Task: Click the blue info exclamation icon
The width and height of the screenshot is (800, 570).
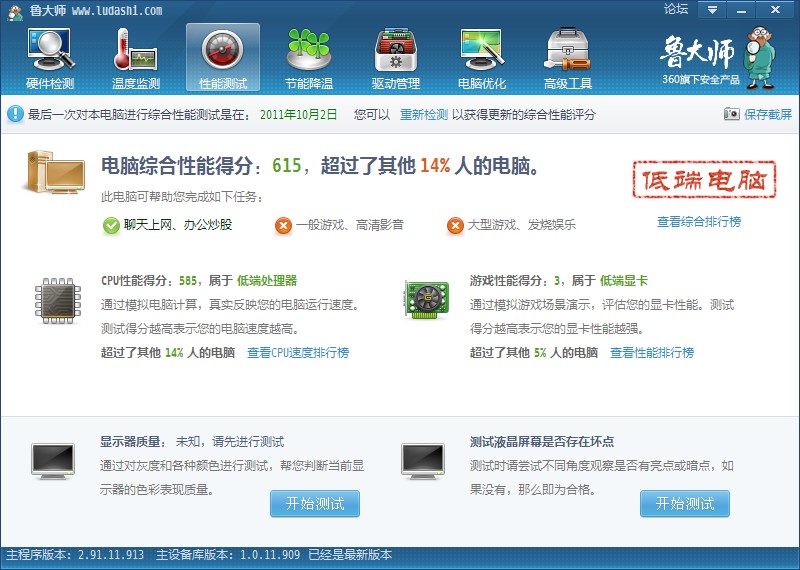Action: click(x=15, y=114)
